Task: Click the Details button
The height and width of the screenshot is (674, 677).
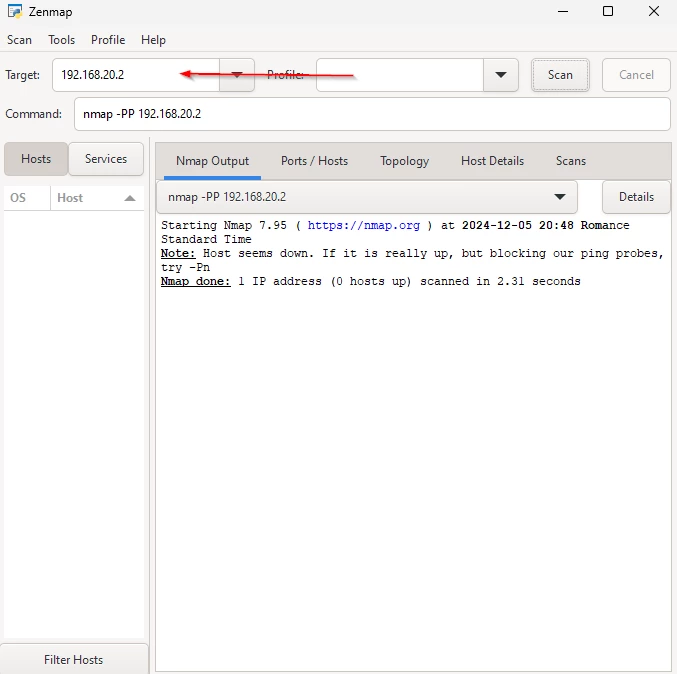Action: 636,197
